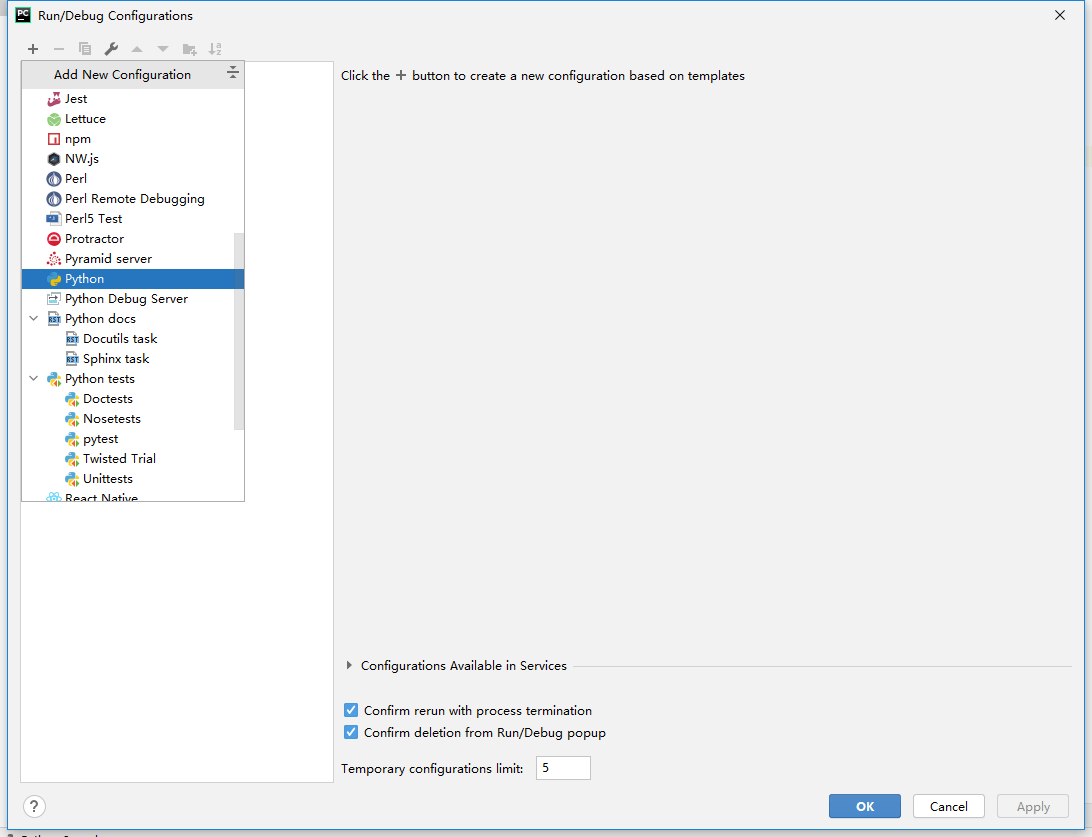Select the pytest entry

[133, 439]
